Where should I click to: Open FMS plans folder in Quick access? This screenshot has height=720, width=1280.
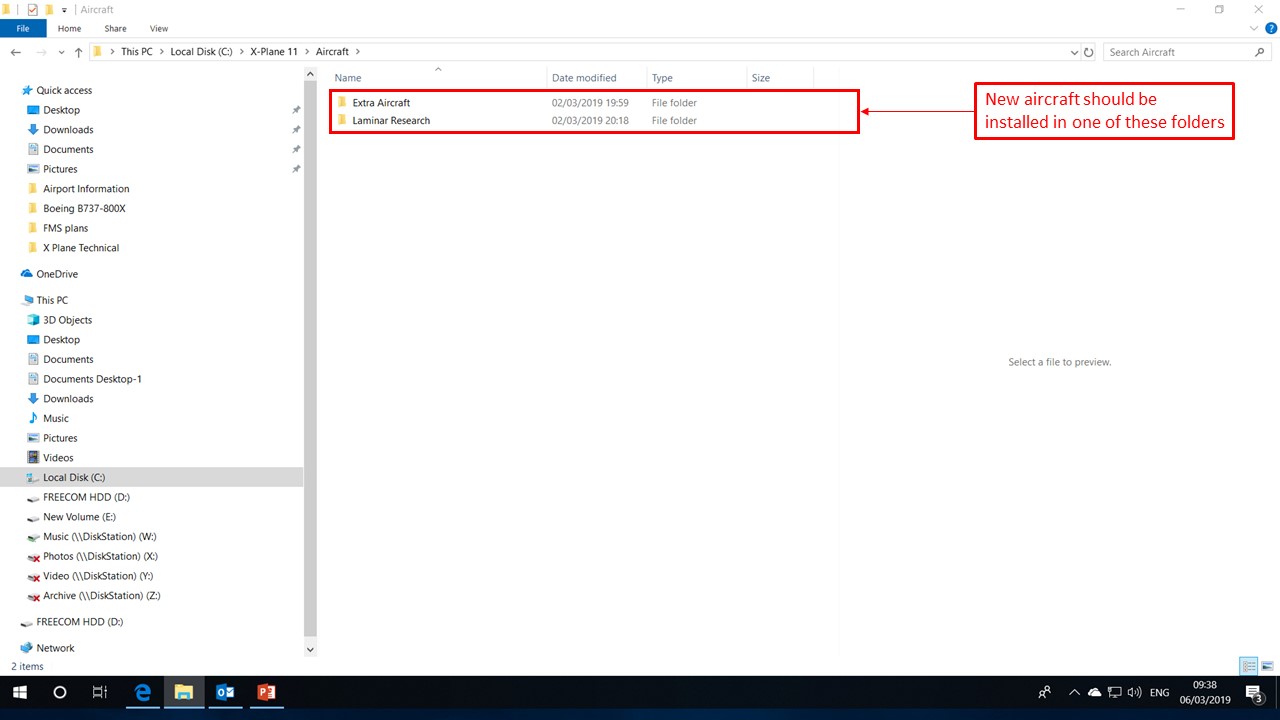tap(65, 228)
